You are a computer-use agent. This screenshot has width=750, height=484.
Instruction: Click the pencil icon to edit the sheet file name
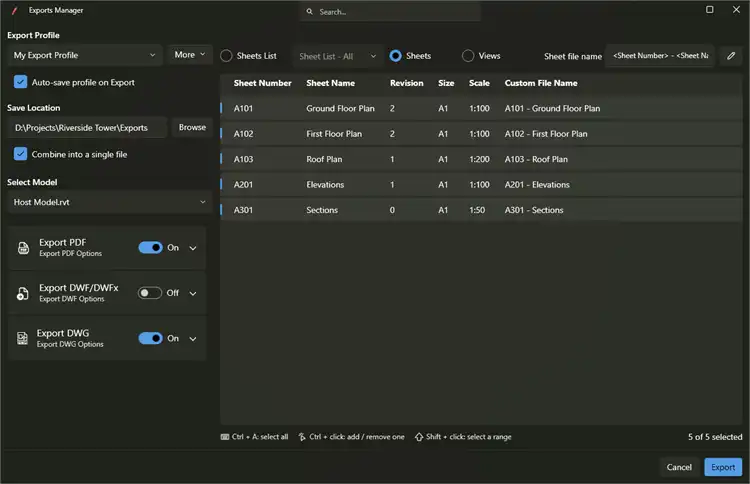[x=731, y=56]
